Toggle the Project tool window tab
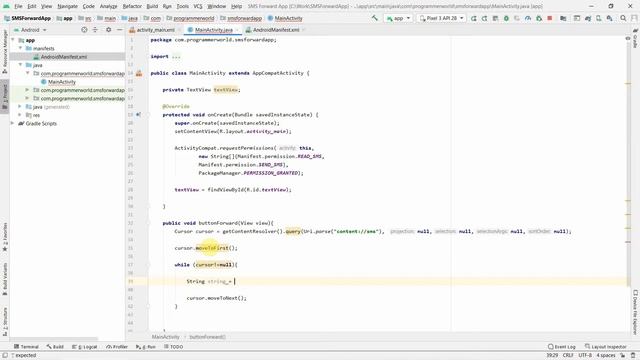640x360 pixels. [x=5, y=96]
